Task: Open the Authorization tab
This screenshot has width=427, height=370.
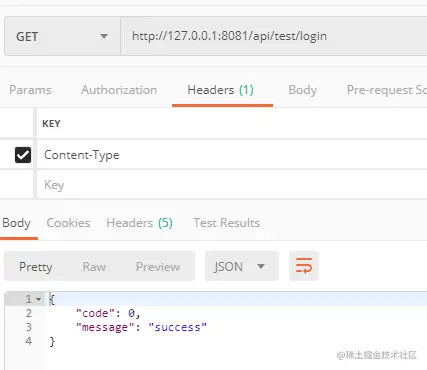Action: coord(119,90)
